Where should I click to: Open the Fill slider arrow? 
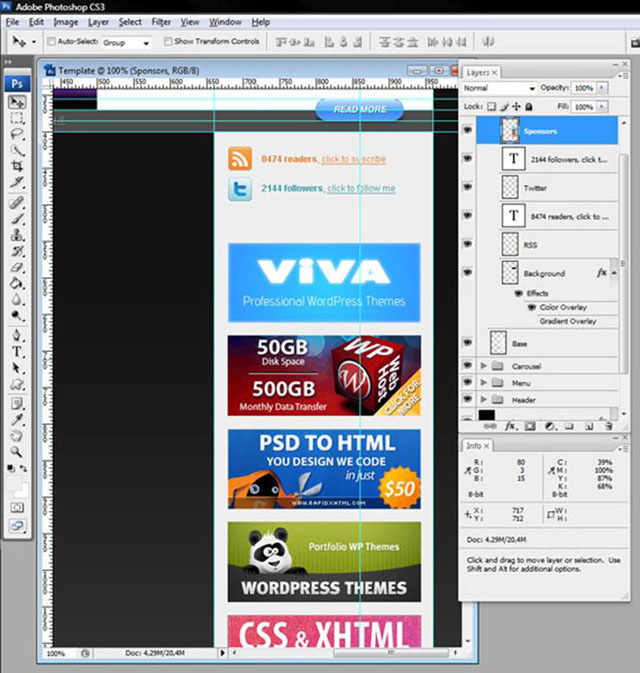[x=602, y=106]
